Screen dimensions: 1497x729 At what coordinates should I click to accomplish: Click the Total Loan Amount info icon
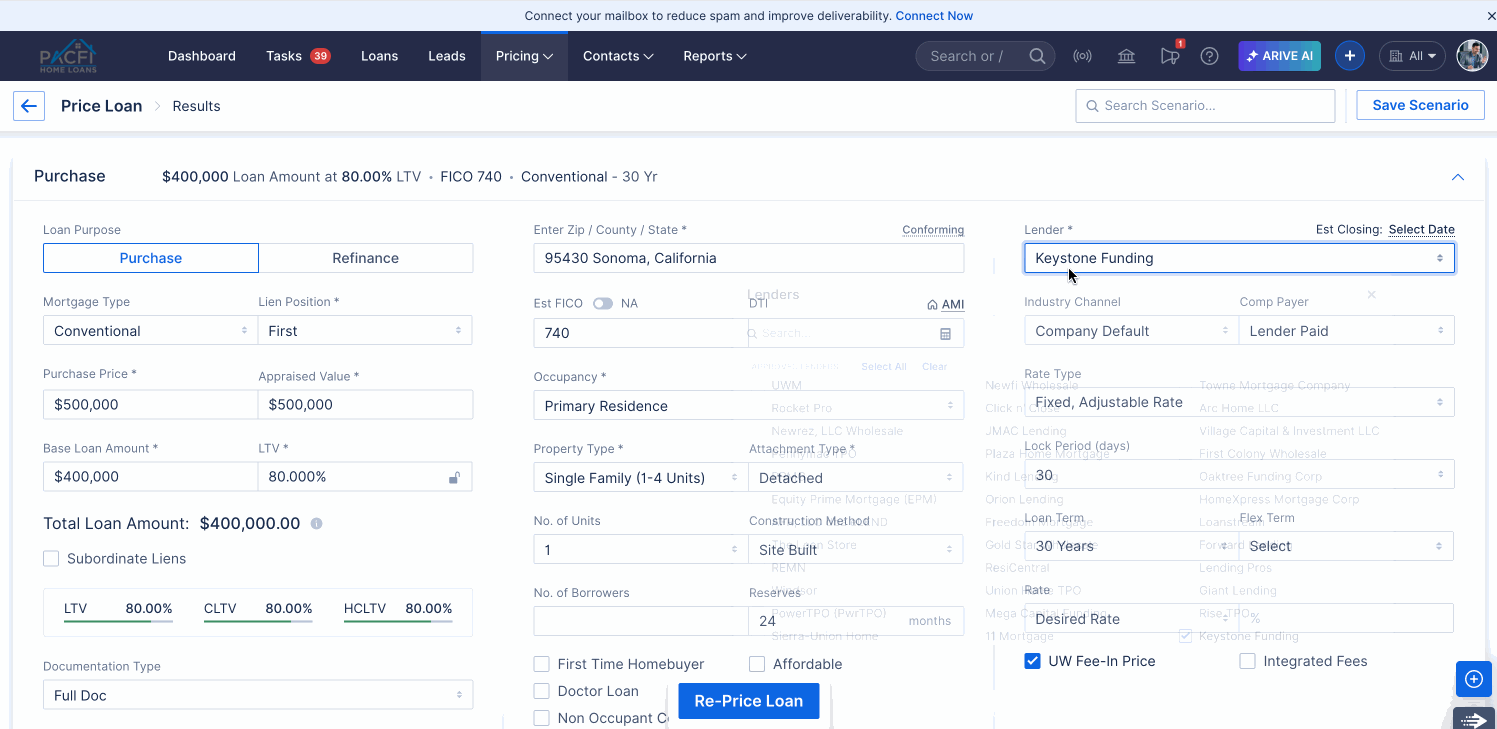click(x=316, y=523)
